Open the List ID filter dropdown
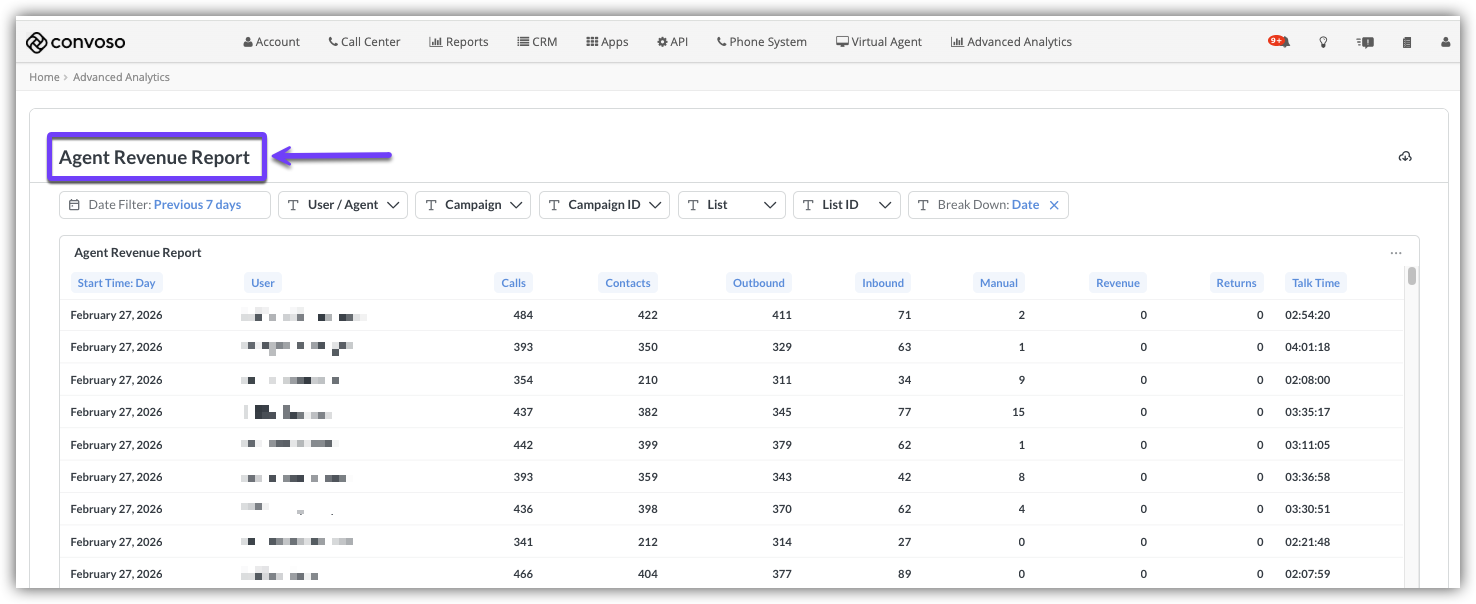 (x=846, y=205)
